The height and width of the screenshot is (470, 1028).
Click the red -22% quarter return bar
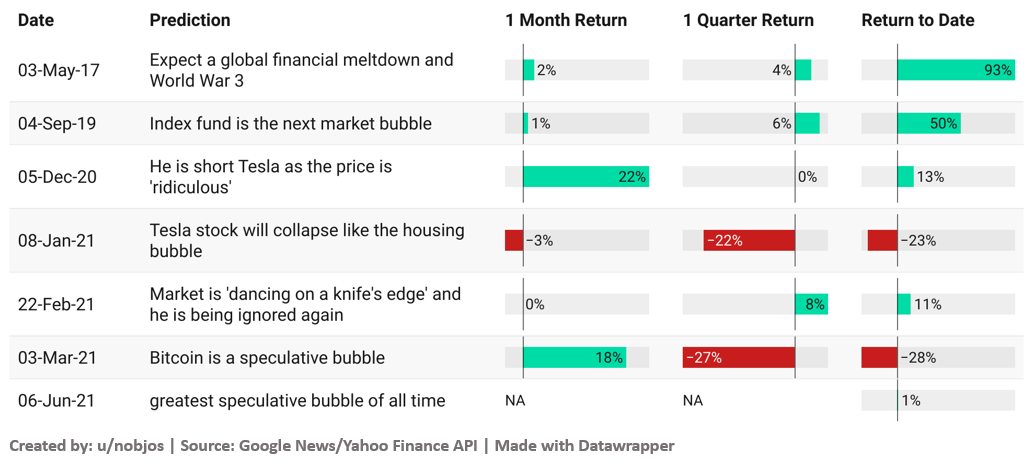749,240
